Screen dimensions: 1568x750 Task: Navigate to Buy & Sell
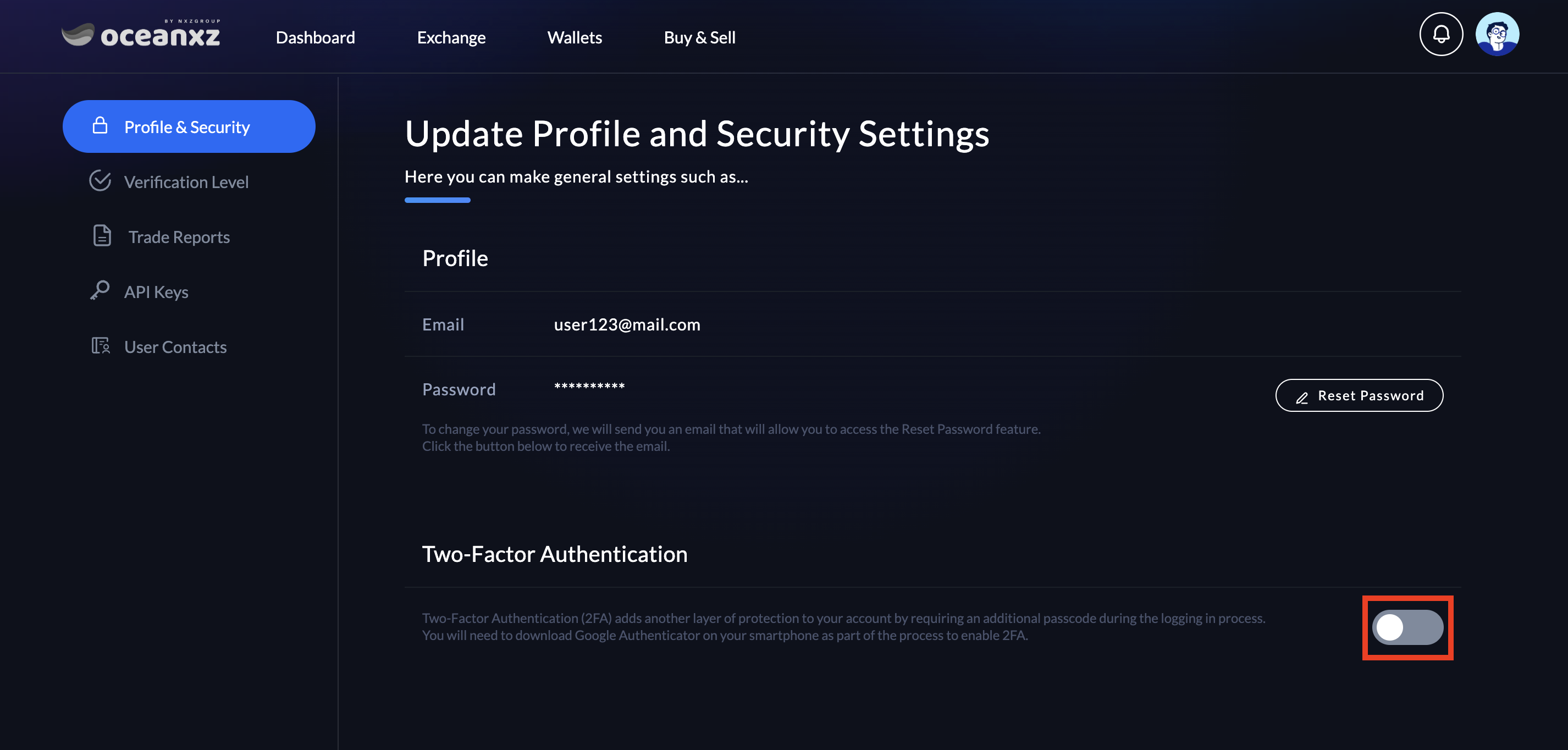(699, 38)
